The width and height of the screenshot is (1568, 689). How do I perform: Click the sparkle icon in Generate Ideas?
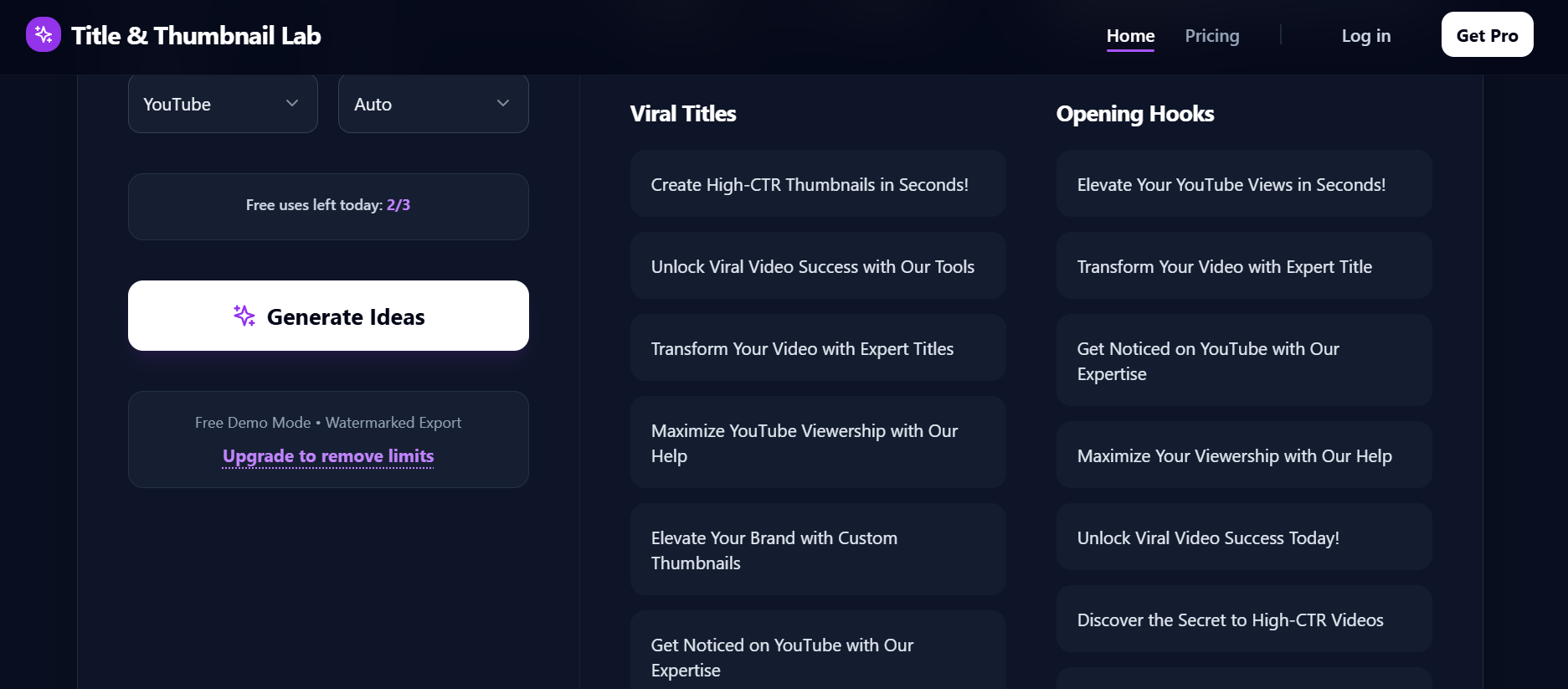click(x=244, y=316)
